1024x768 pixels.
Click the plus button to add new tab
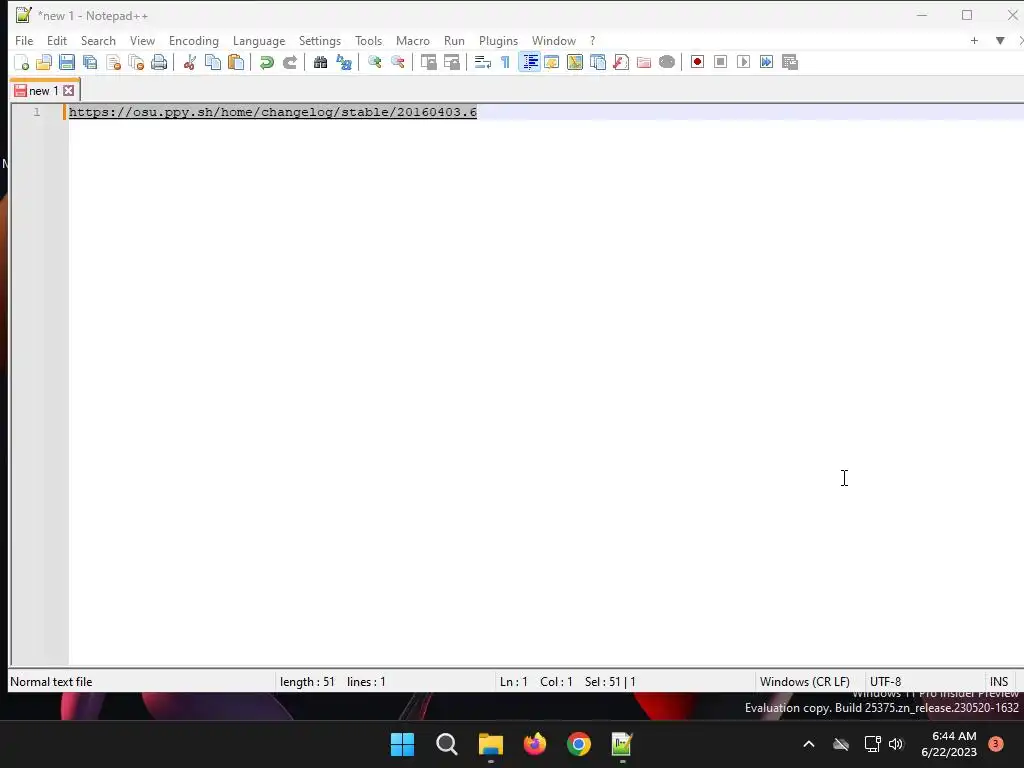point(974,40)
